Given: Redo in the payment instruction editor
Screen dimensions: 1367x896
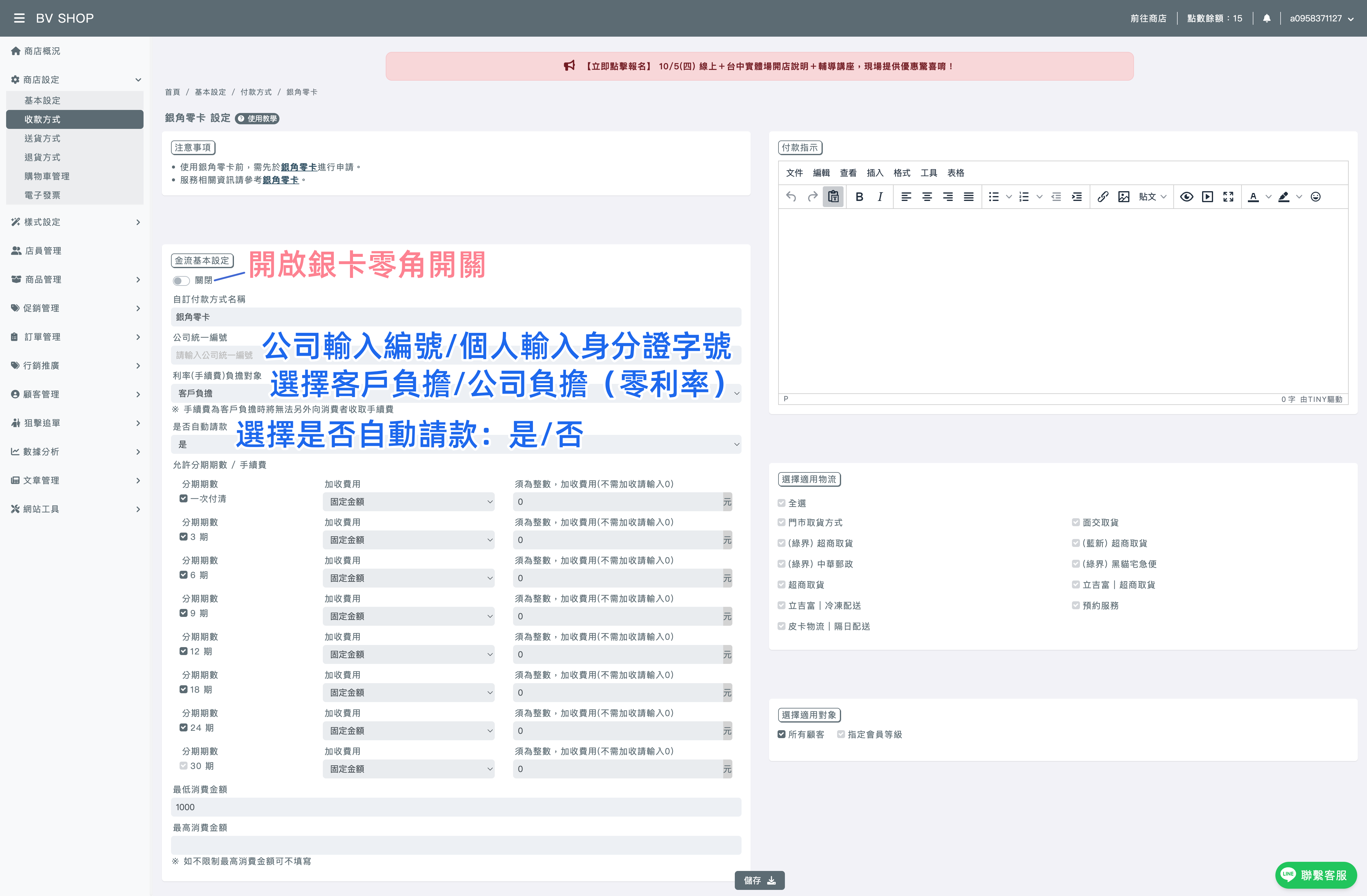Looking at the screenshot, I should (x=812, y=197).
